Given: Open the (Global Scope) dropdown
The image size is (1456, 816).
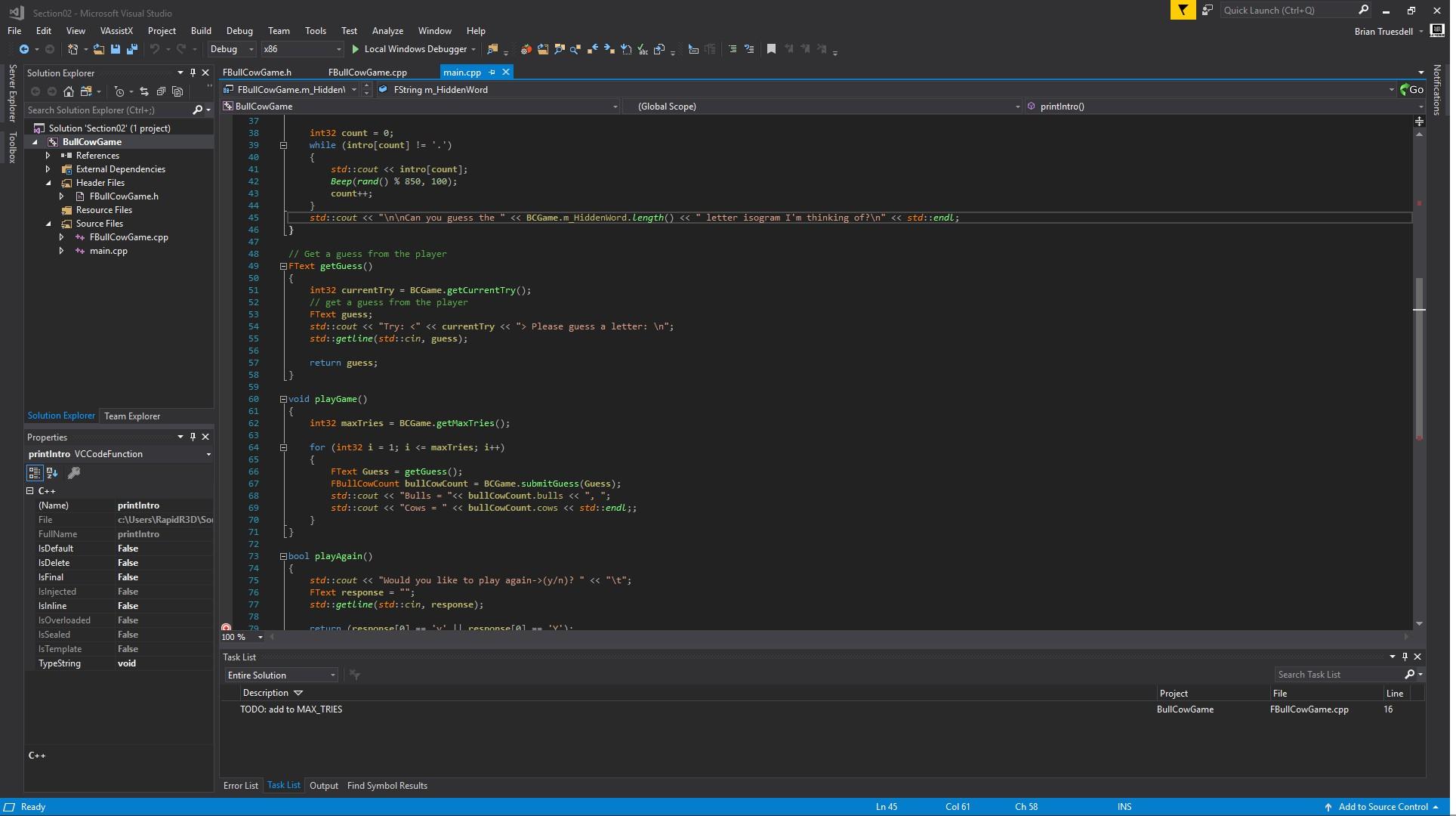Looking at the screenshot, I should [823, 107].
